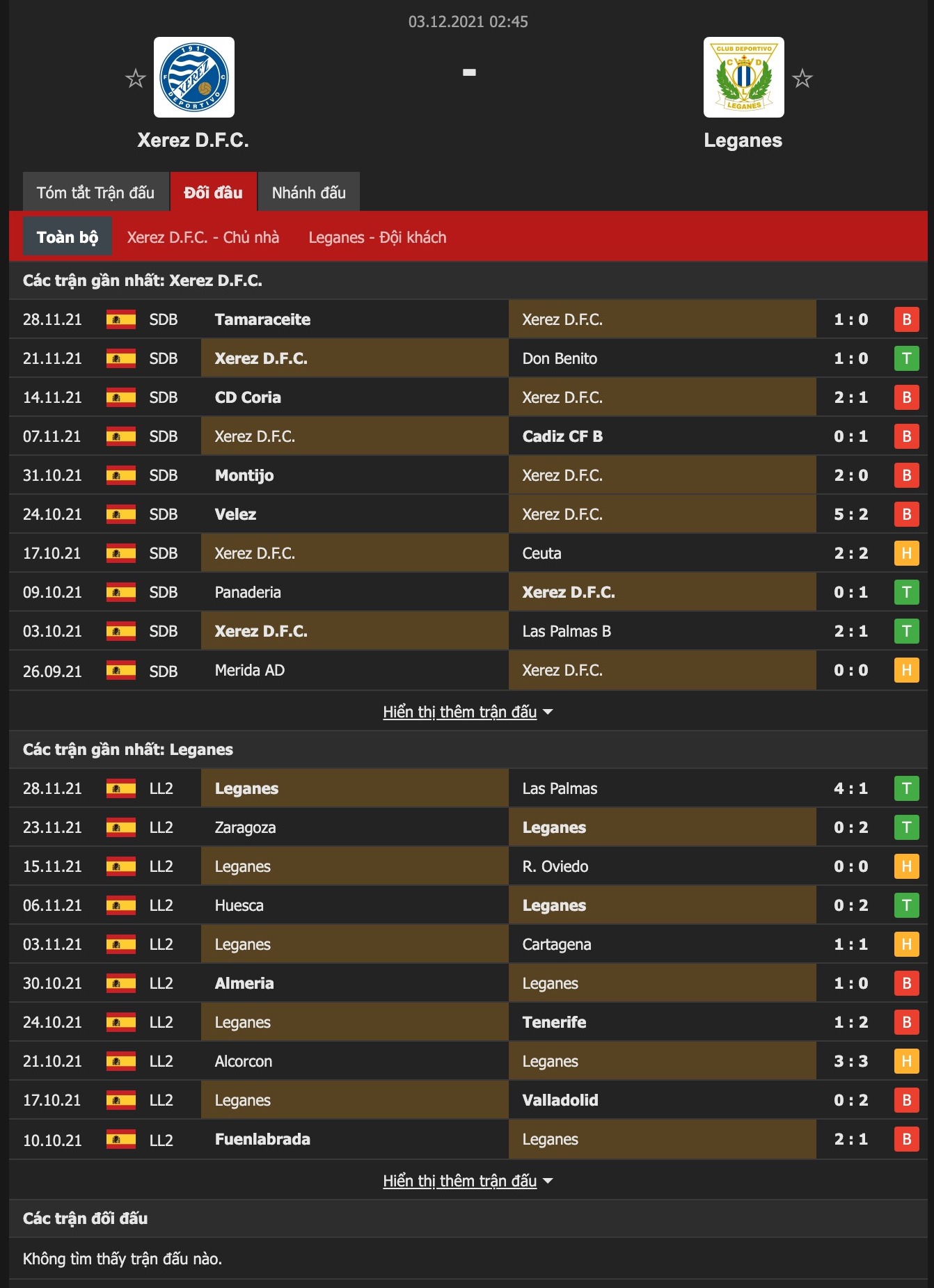Click the 03.12.2021 02:45 match time
The width and height of the screenshot is (934, 1288).
(x=468, y=22)
